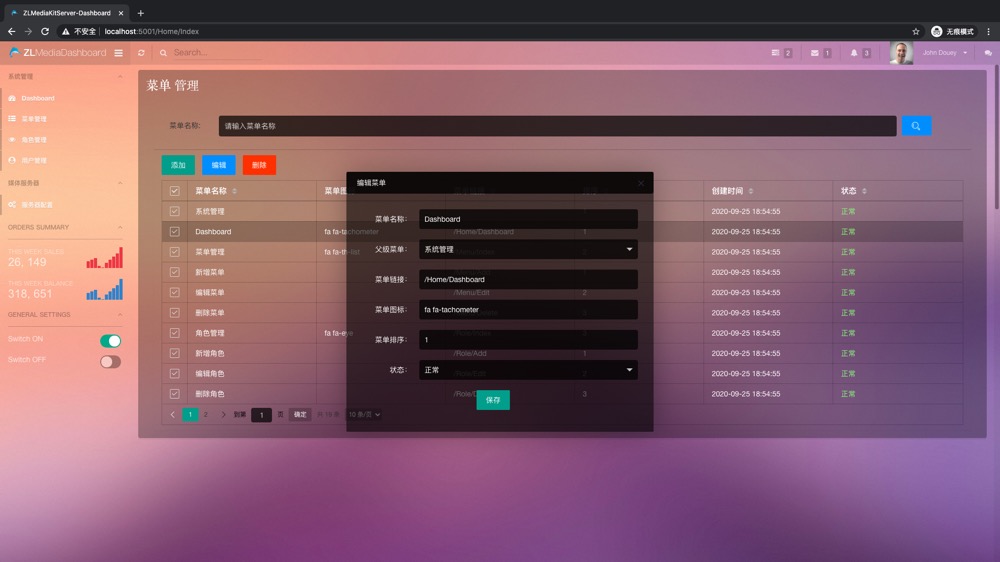1000x562 pixels.
Task: Close the 编辑菜单 dialog with the X
Action: coord(641,183)
